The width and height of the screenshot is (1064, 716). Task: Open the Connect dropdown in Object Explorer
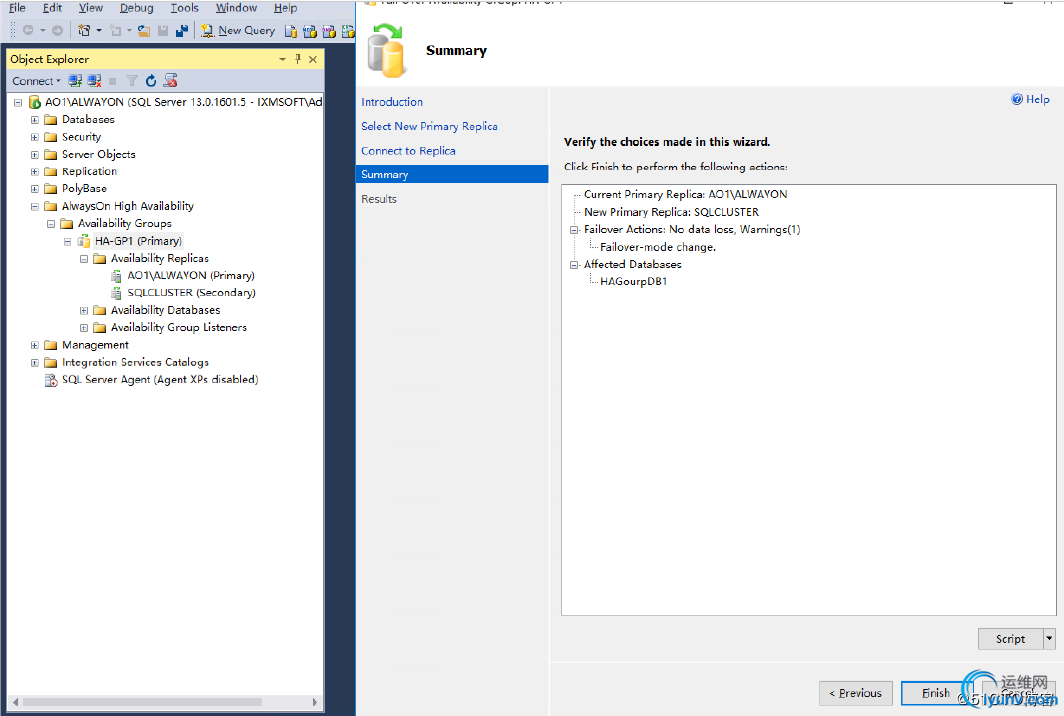(x=36, y=81)
